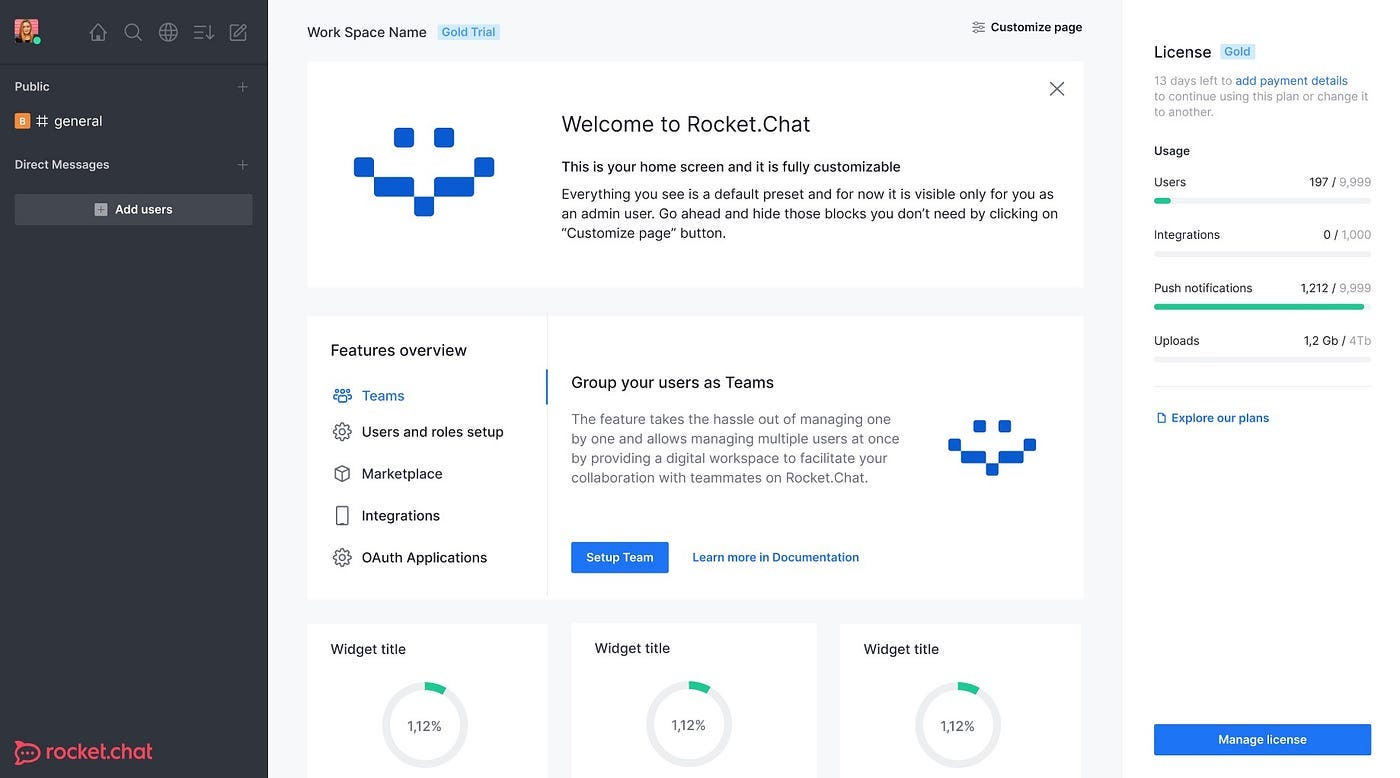Click the 197 / 9,999 users value
Viewport: 1400px width, 778px height.
point(1340,182)
